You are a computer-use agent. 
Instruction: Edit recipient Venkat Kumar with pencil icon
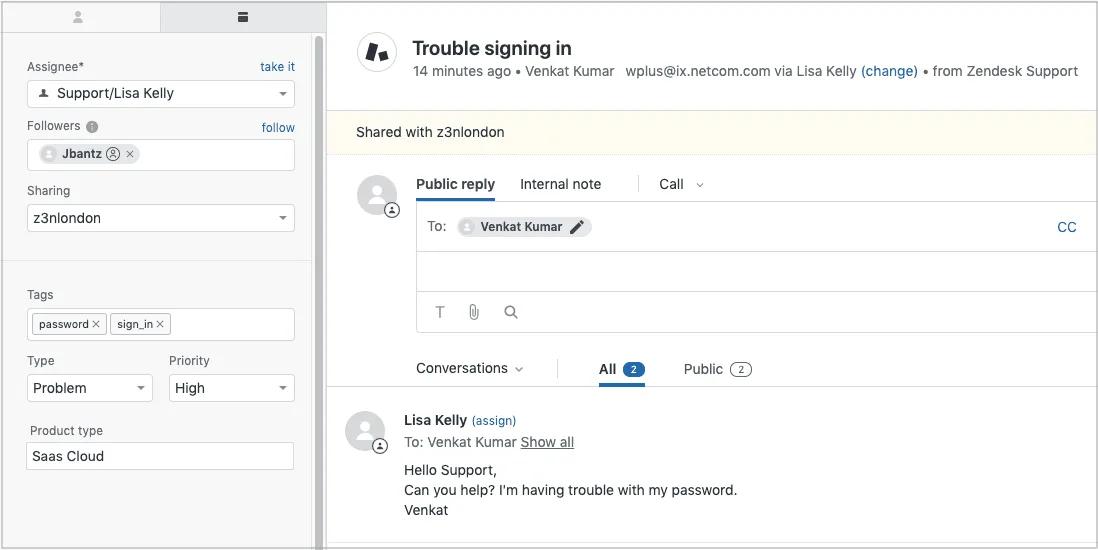[576, 227]
